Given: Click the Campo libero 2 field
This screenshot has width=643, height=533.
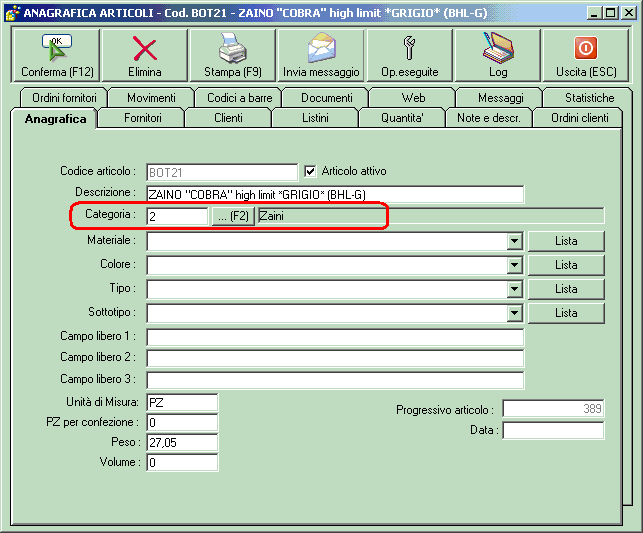Looking at the screenshot, I should coord(335,358).
